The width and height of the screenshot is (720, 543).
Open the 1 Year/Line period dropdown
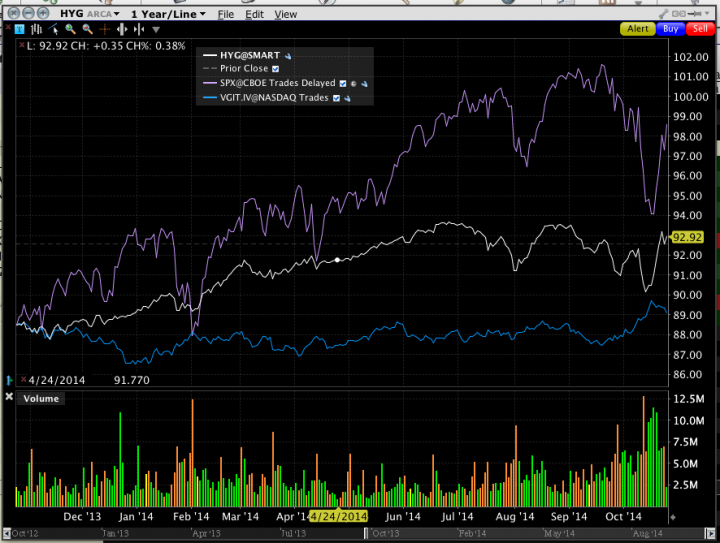169,14
